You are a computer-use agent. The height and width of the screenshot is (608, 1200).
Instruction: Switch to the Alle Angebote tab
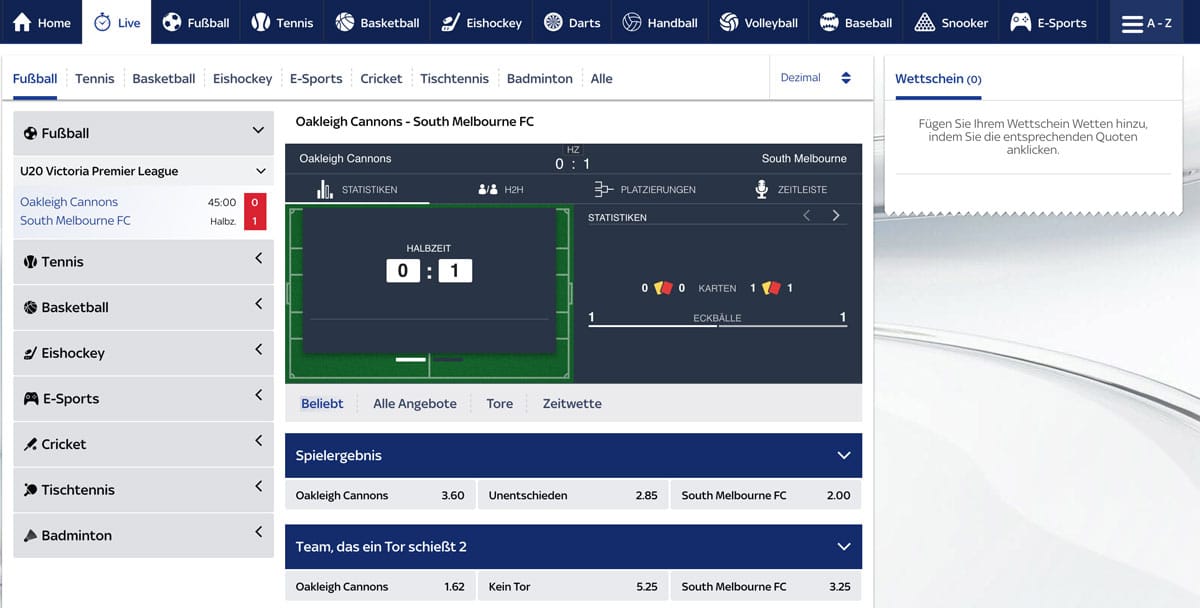414,404
